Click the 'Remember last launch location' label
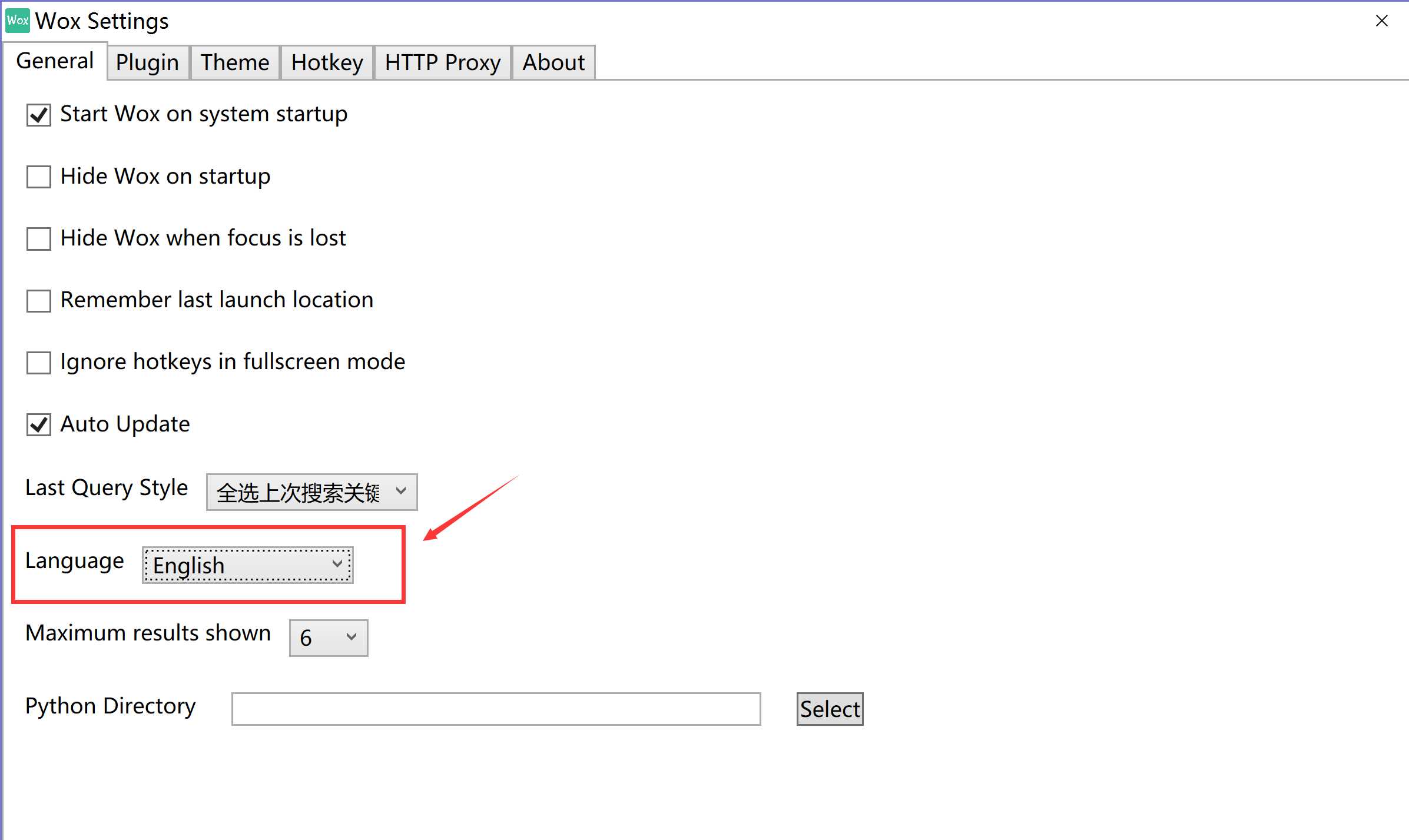The height and width of the screenshot is (840, 1409). point(217,300)
